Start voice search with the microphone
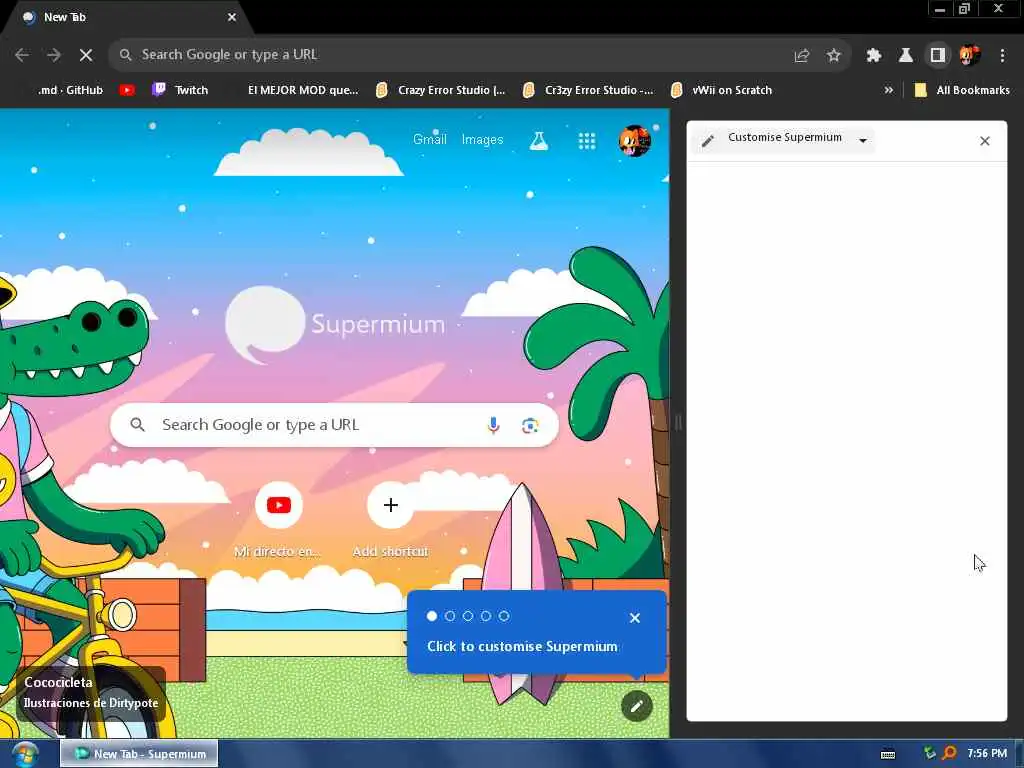This screenshot has width=1024, height=768. coord(494,425)
